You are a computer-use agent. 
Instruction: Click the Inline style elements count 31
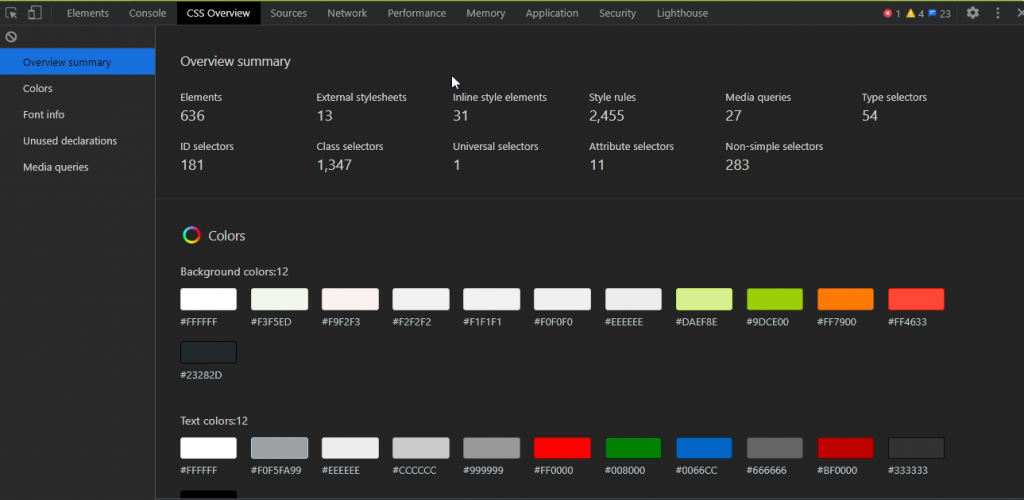460,116
